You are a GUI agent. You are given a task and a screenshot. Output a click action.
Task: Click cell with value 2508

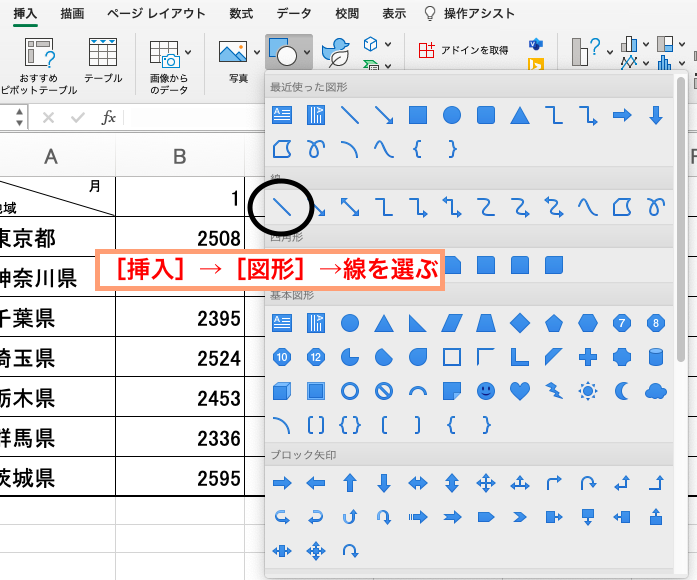pos(180,237)
